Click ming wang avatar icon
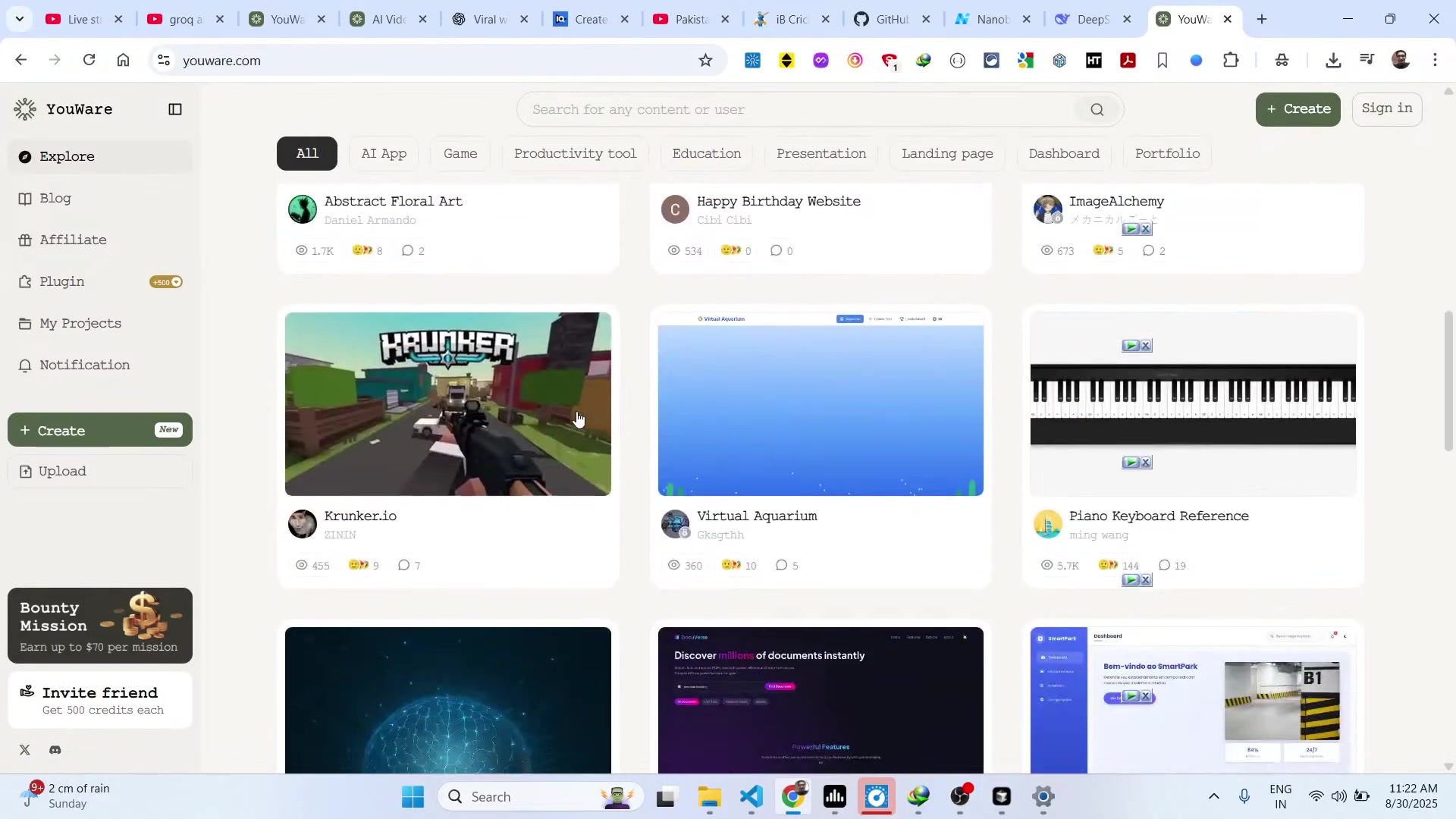 click(1048, 524)
